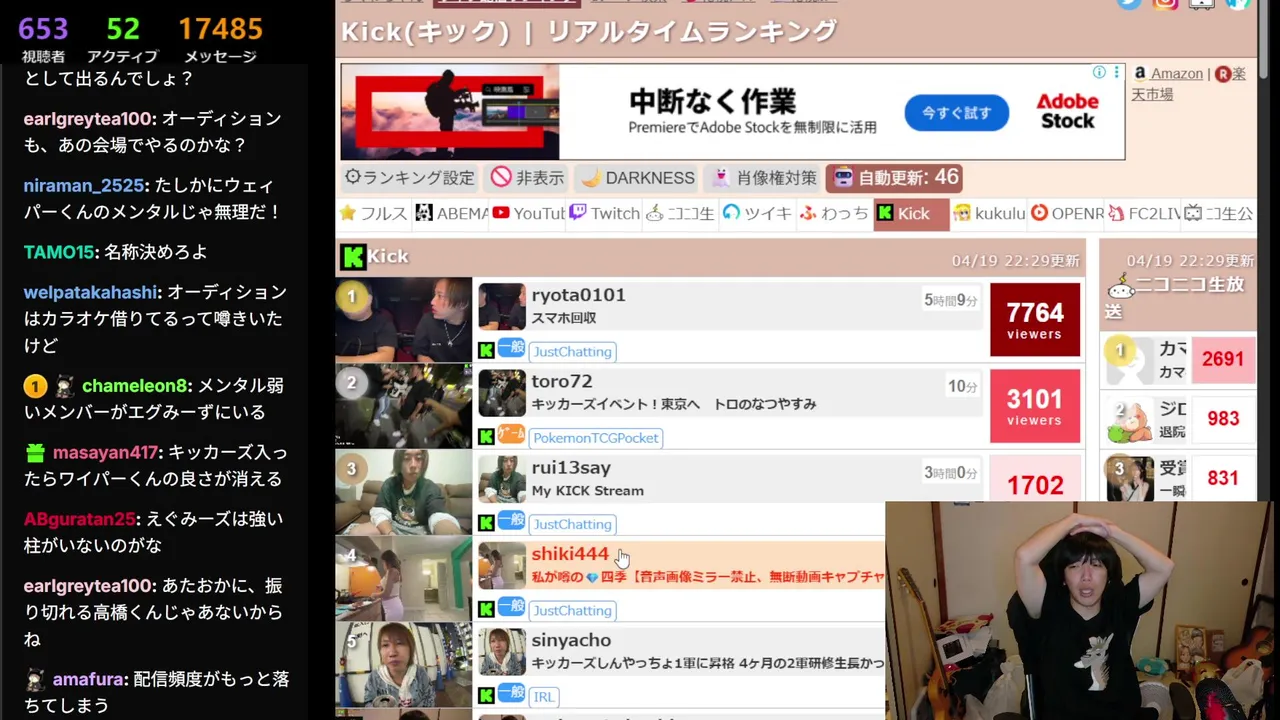The image size is (1280, 720).
Task: Click IRL tag under sinyacho
Action: coord(543,696)
